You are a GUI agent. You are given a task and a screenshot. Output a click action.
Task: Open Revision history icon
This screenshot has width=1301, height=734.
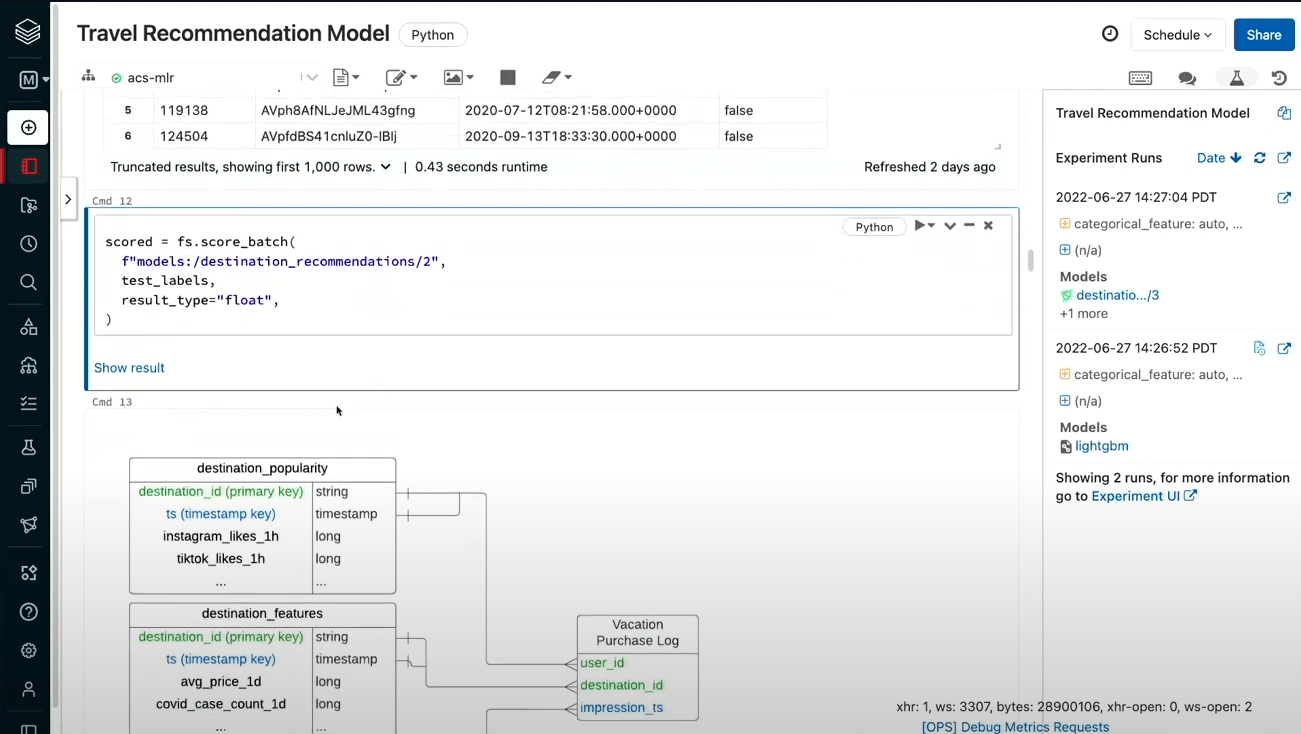(1279, 78)
